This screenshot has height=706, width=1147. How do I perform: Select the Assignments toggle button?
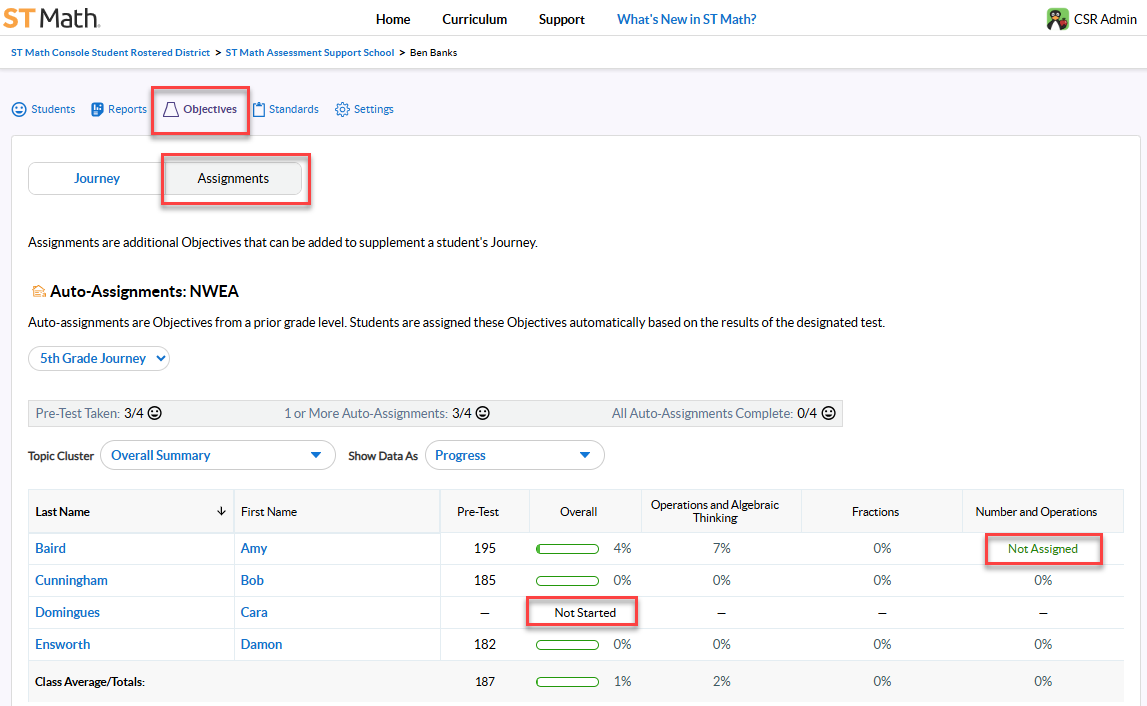coord(233,178)
